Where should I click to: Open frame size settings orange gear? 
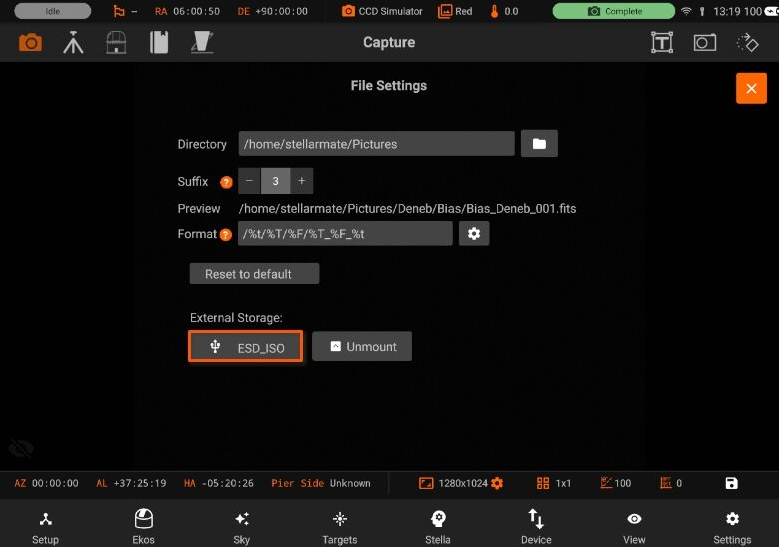pos(497,483)
